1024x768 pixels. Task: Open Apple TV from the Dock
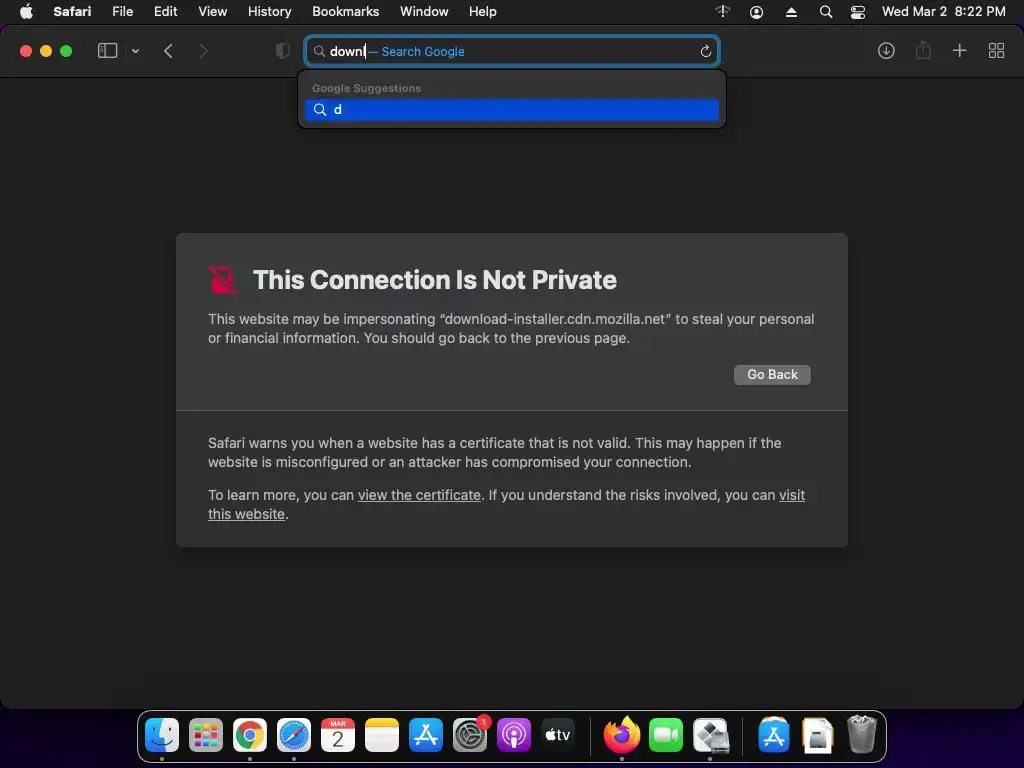[558, 735]
